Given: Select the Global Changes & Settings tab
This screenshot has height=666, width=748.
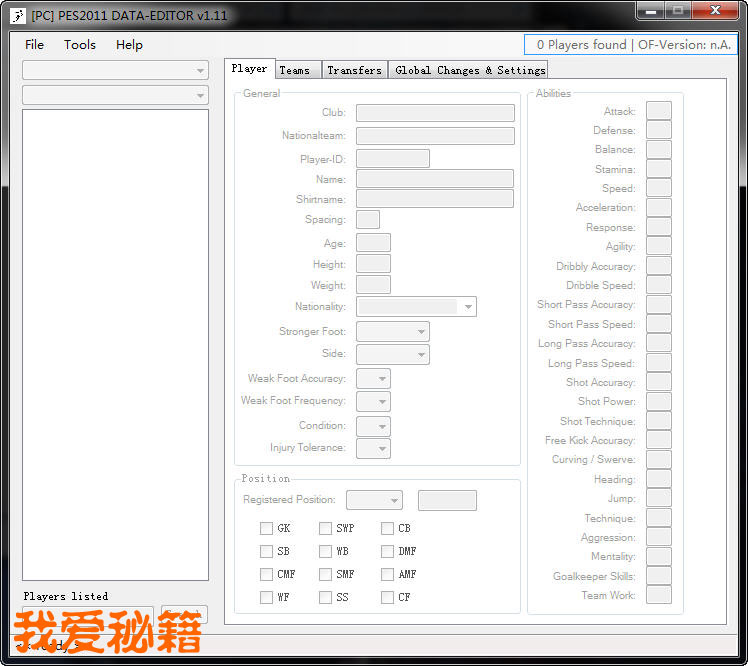Looking at the screenshot, I should (x=470, y=70).
